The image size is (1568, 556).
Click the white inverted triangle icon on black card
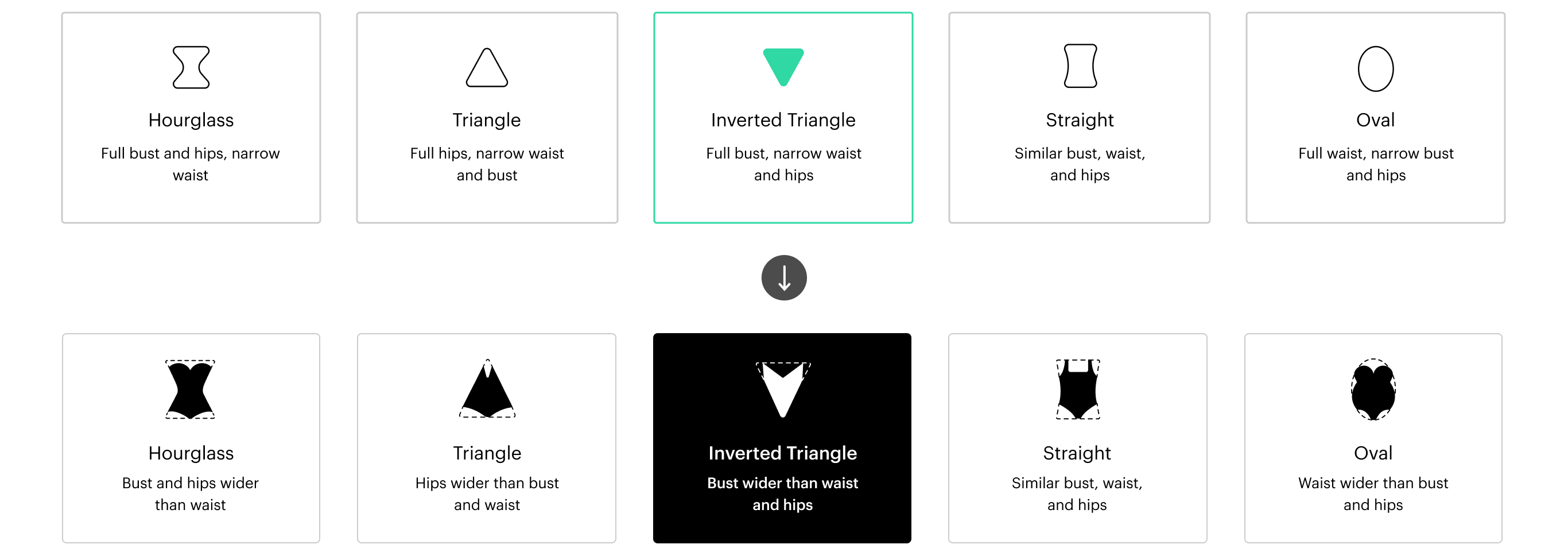(783, 389)
